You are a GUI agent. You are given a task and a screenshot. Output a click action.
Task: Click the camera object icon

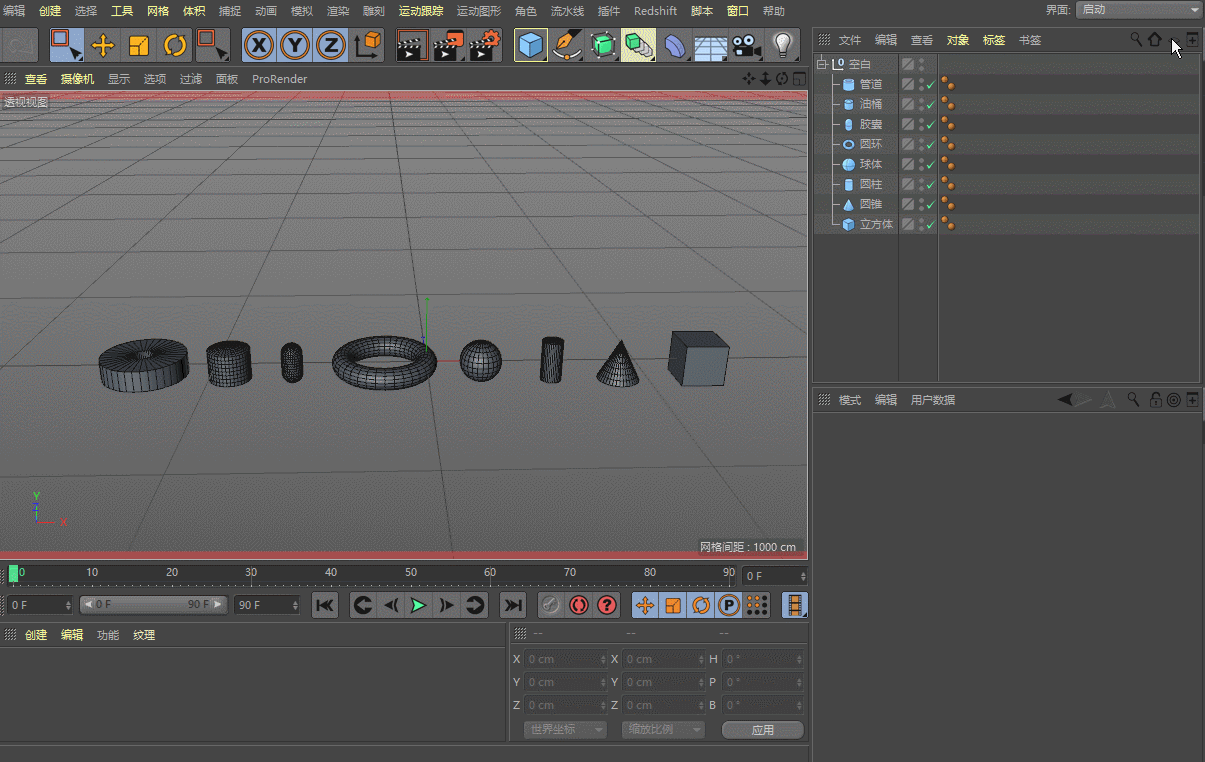coord(745,45)
